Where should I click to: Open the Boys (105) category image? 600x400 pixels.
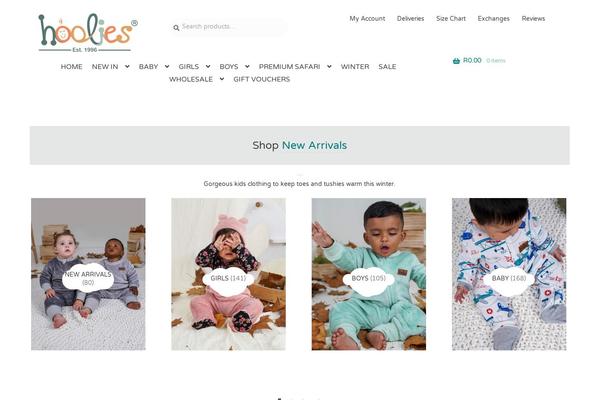pos(368,274)
